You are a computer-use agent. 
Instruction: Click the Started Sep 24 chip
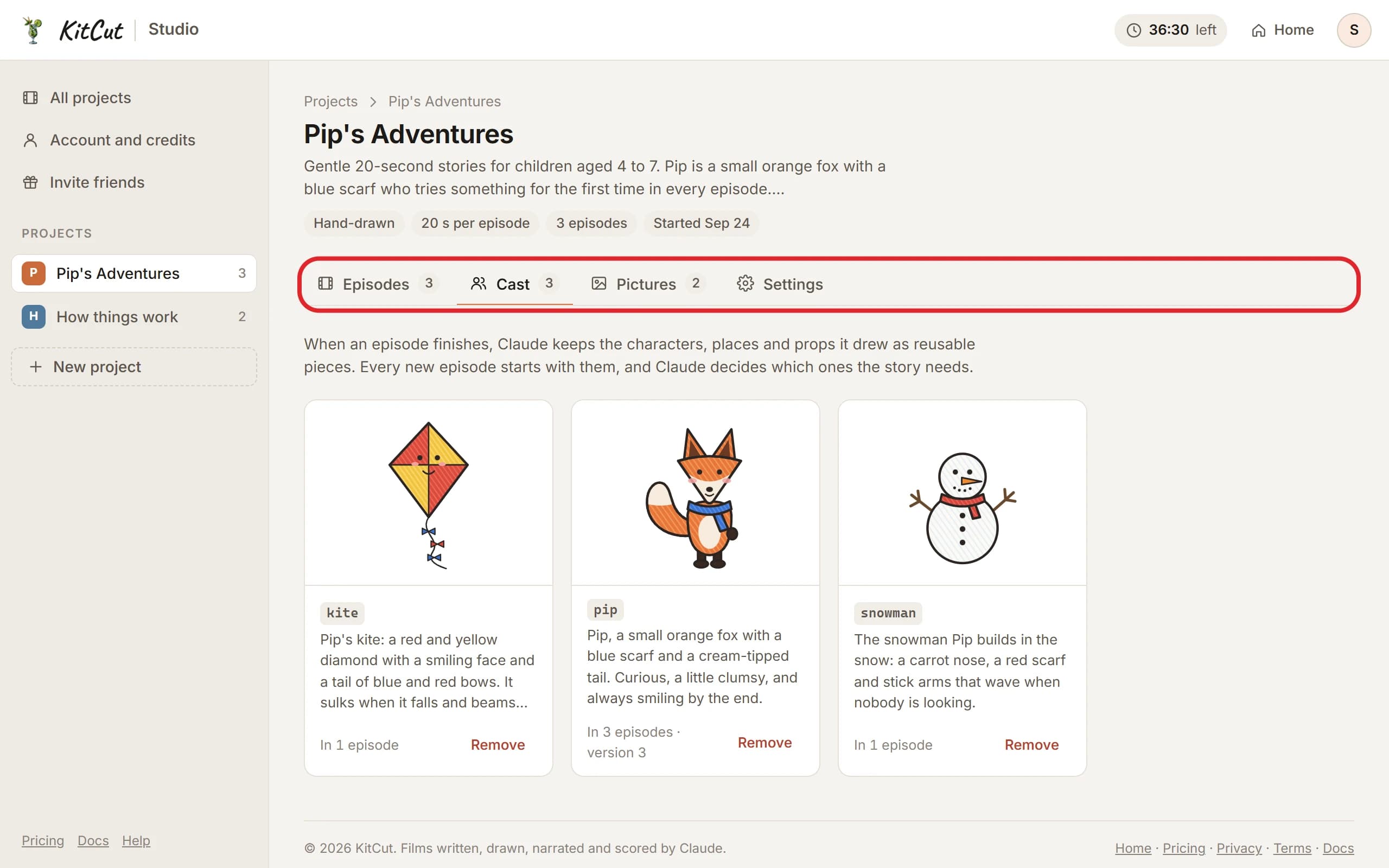click(x=702, y=224)
